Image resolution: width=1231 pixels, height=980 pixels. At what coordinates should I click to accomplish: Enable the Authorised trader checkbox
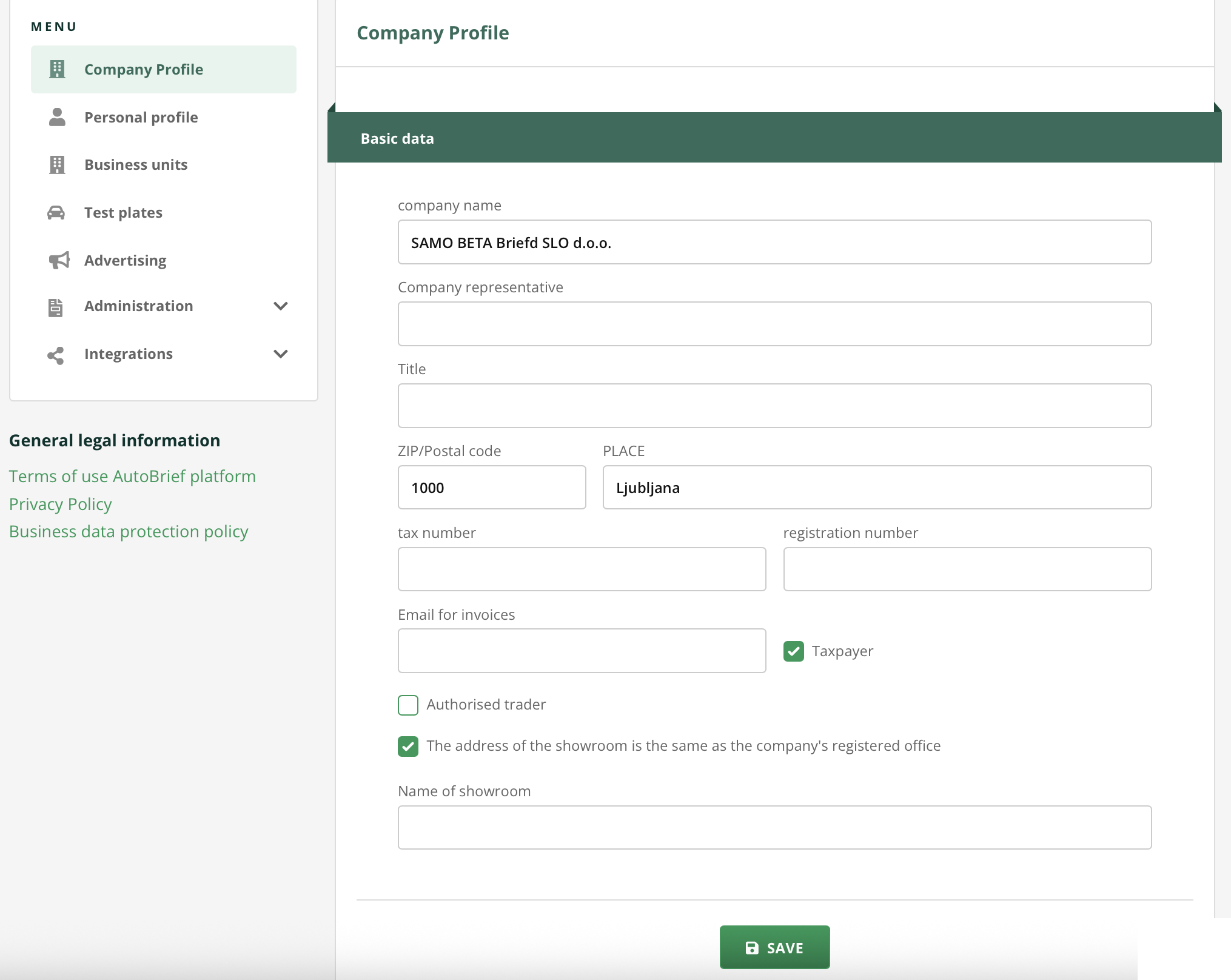pos(408,705)
